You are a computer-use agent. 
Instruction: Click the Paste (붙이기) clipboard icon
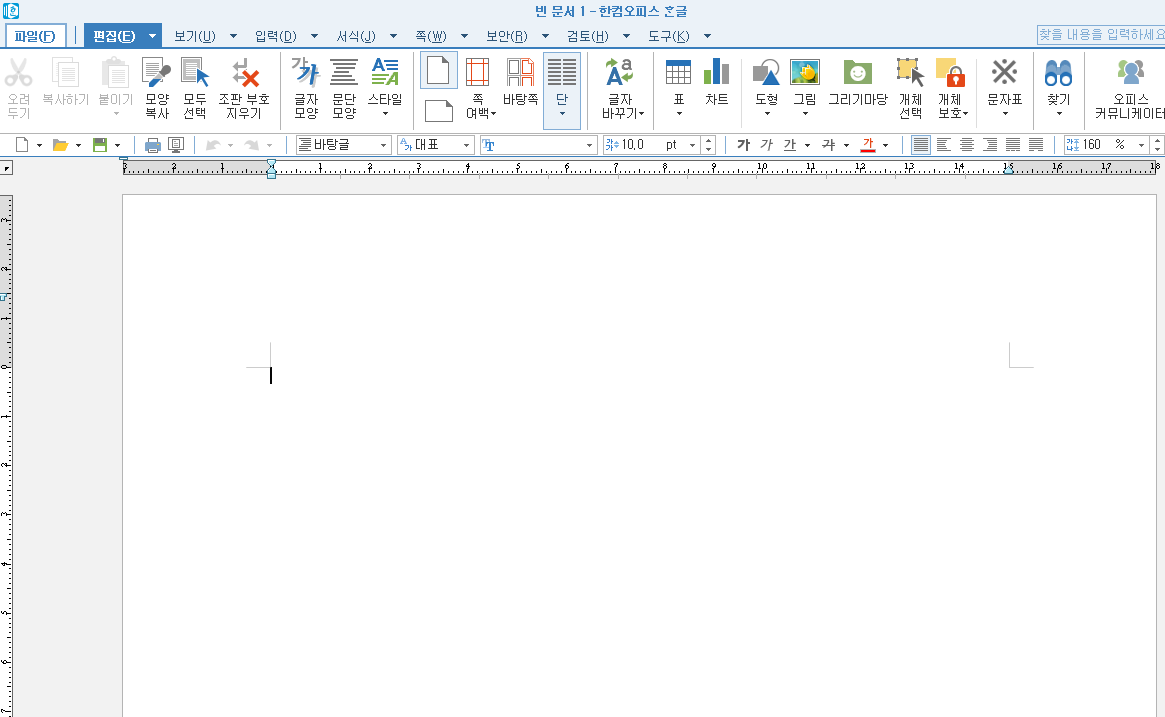click(115, 74)
